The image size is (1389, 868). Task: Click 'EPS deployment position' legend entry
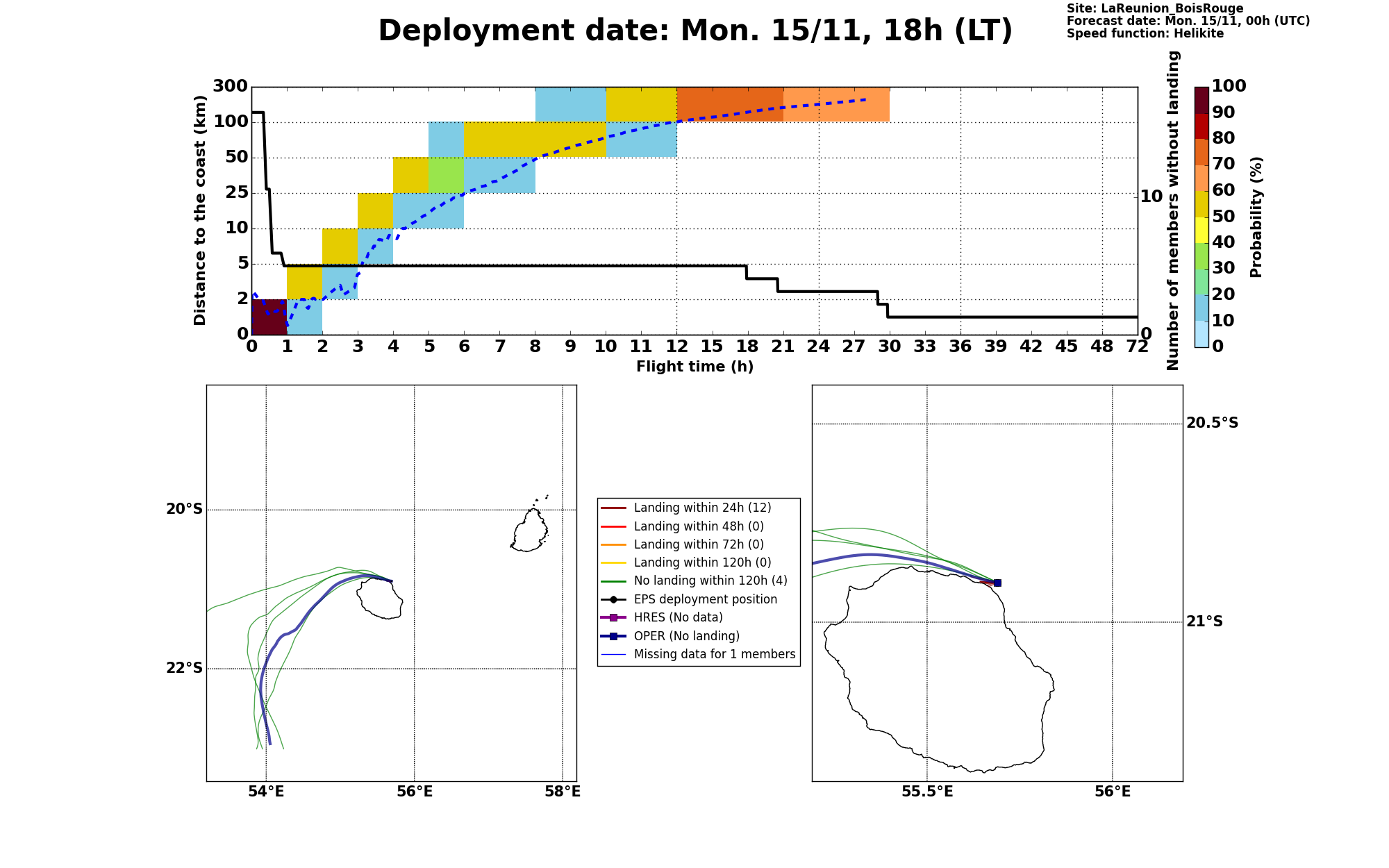pos(690,599)
